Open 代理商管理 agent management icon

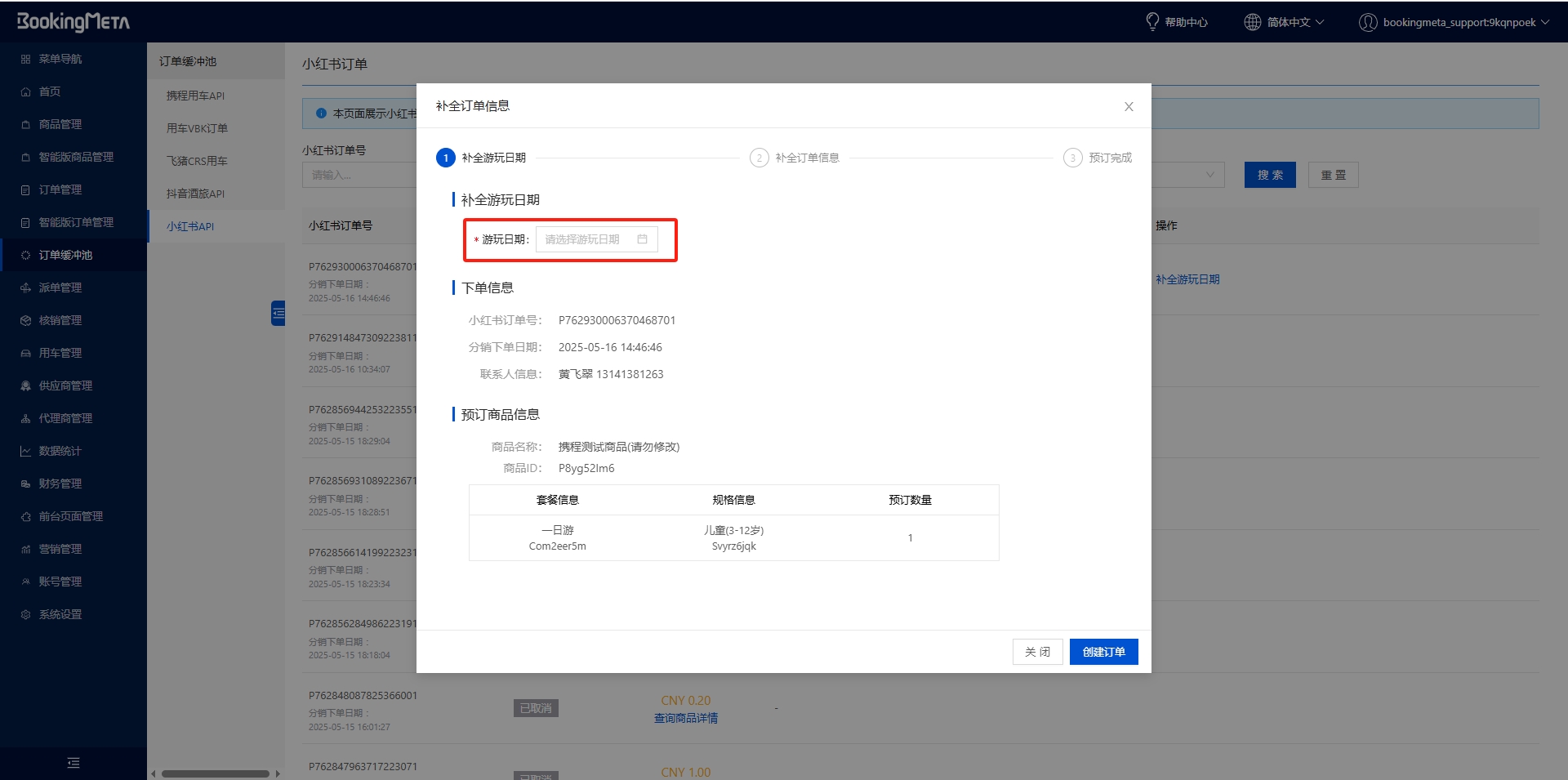(x=25, y=418)
